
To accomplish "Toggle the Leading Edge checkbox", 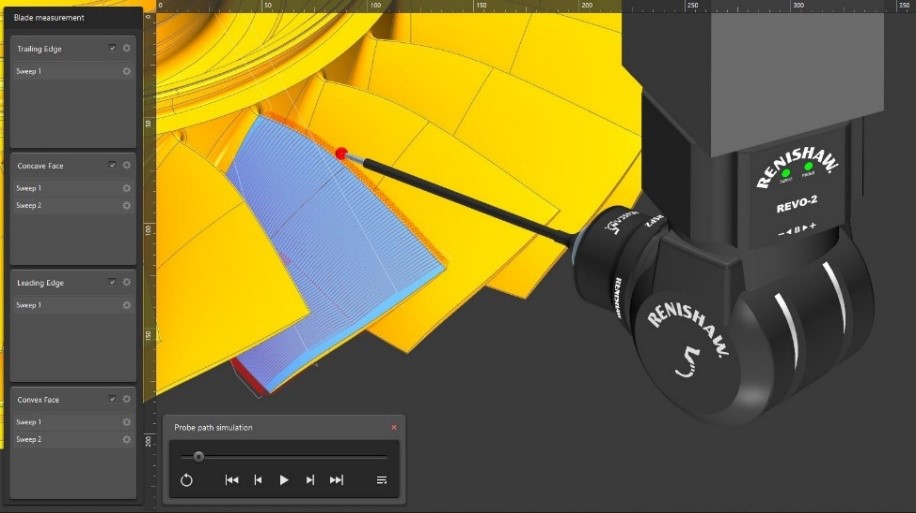I will pyautogui.click(x=112, y=282).
